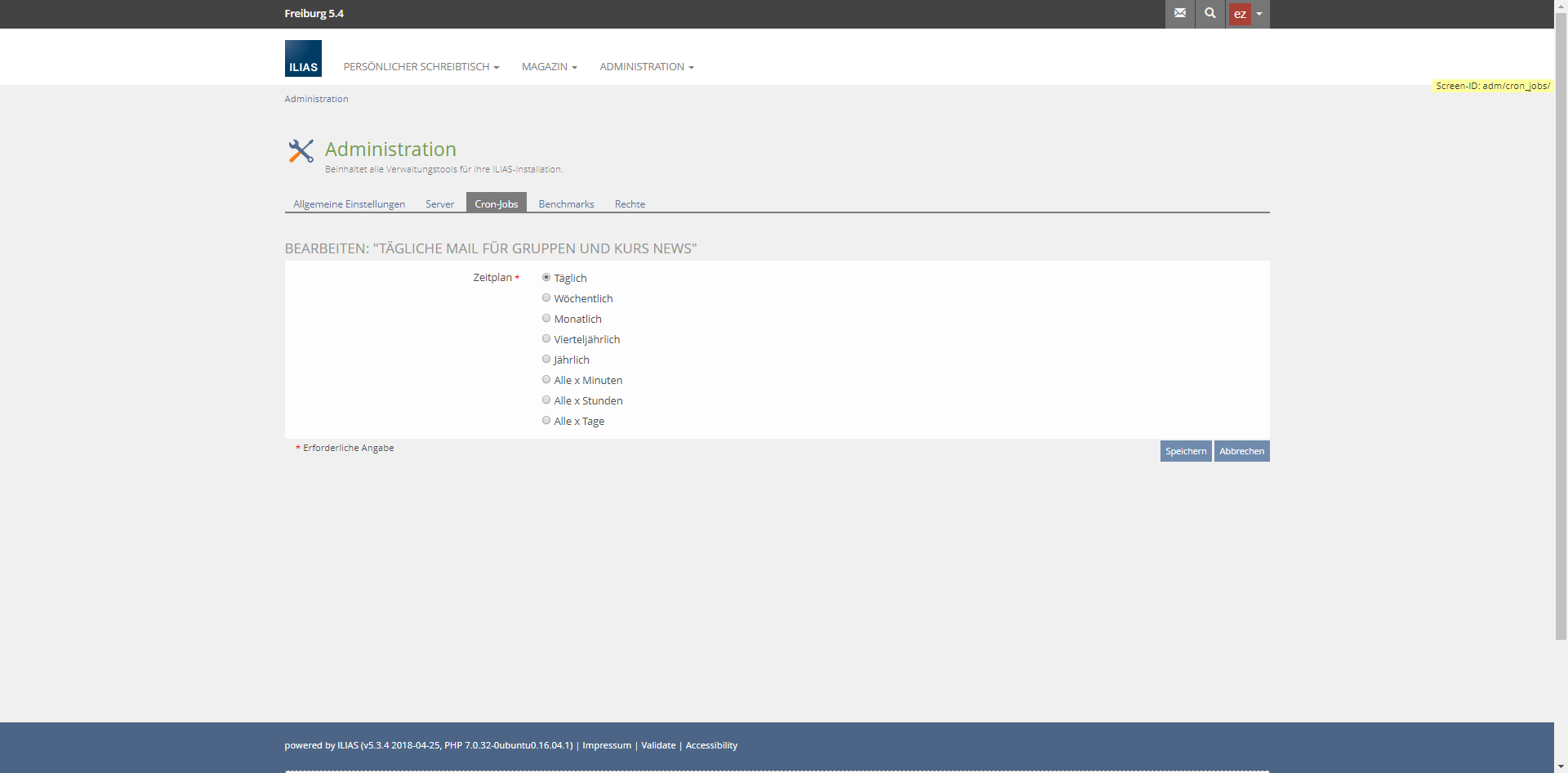Click the ILIAS logo

[x=303, y=59]
